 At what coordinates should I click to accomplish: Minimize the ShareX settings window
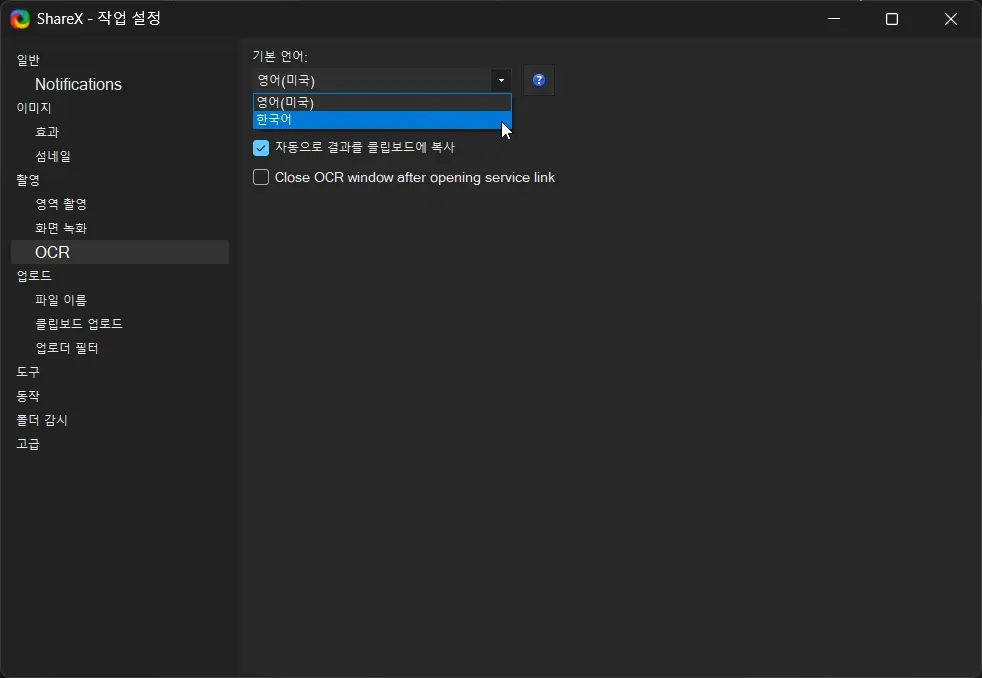click(834, 19)
